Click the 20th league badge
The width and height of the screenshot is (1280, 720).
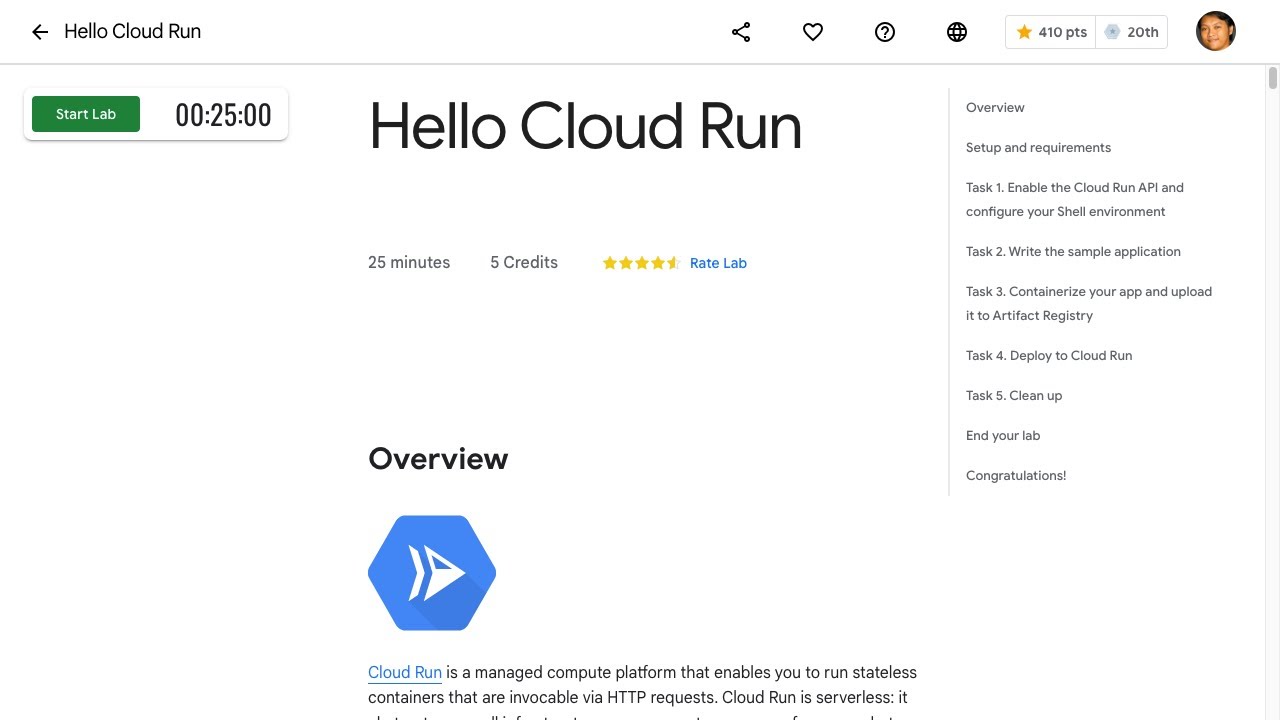tap(1131, 32)
